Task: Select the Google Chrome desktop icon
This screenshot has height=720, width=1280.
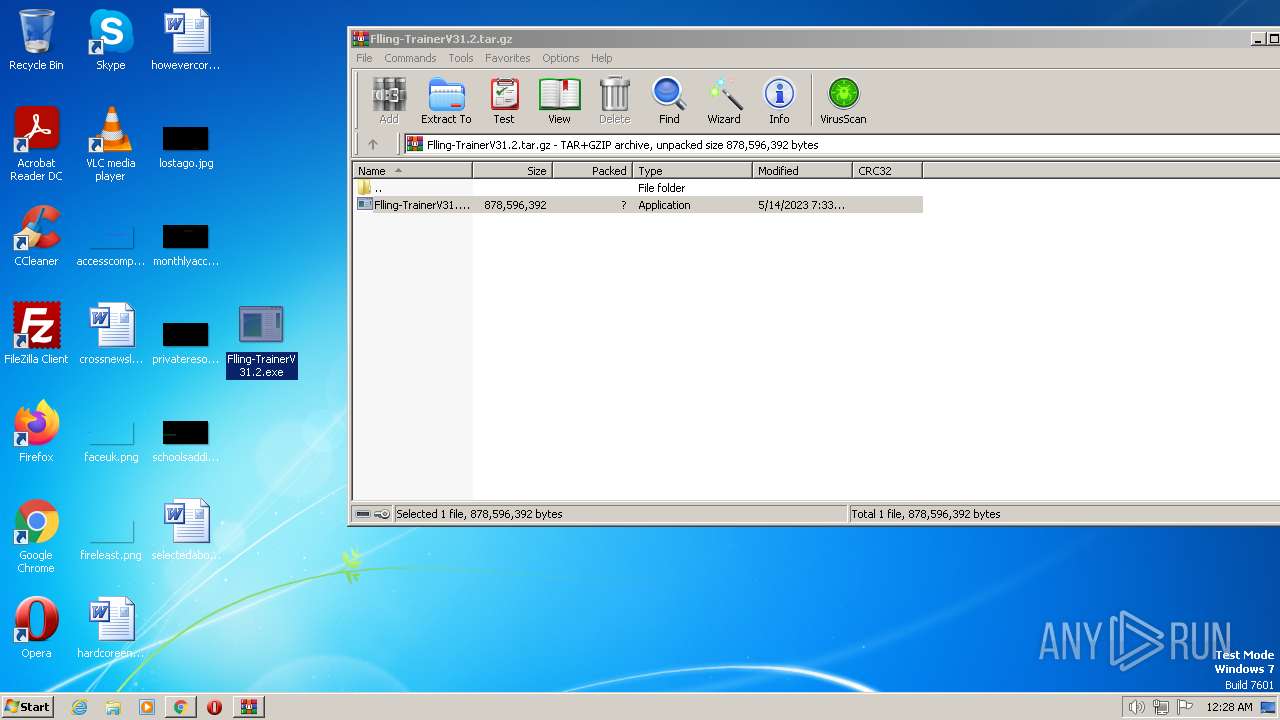Action: tap(36, 536)
